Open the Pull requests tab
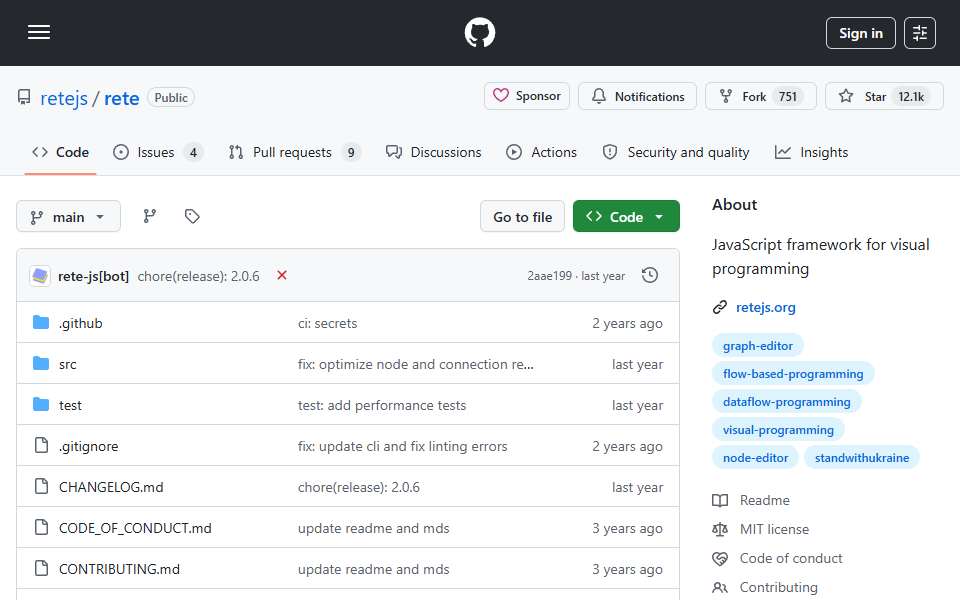Image resolution: width=960 pixels, height=600 pixels. (x=294, y=152)
